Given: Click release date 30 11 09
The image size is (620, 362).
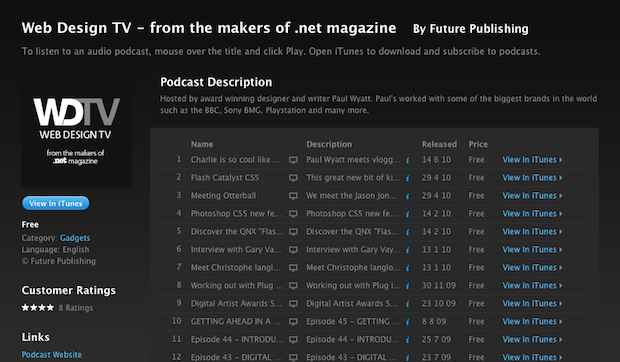Looking at the screenshot, I should coord(439,285).
